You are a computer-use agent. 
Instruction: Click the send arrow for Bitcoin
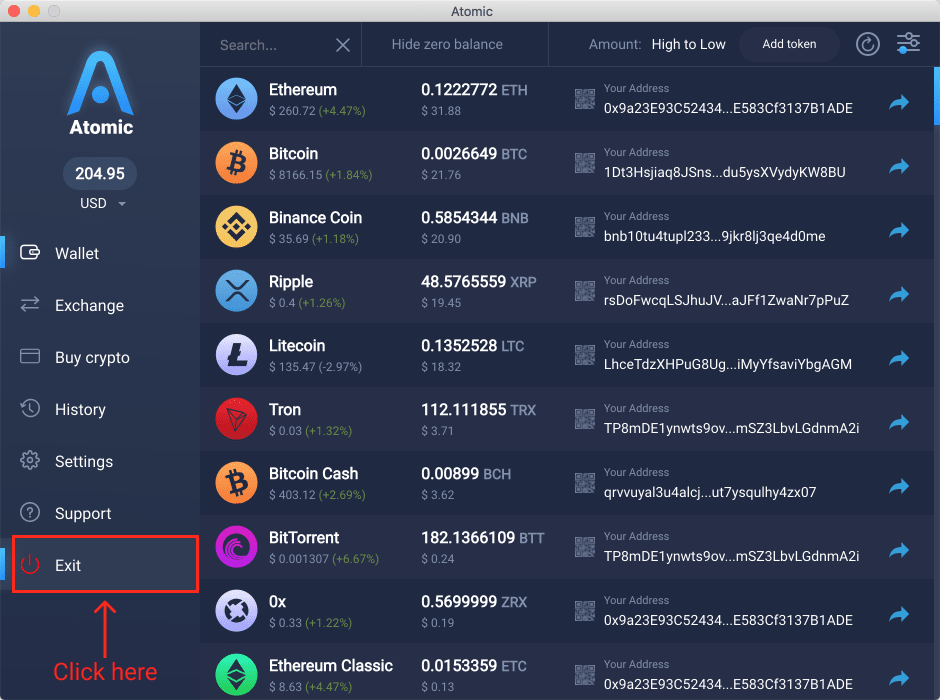point(899,167)
